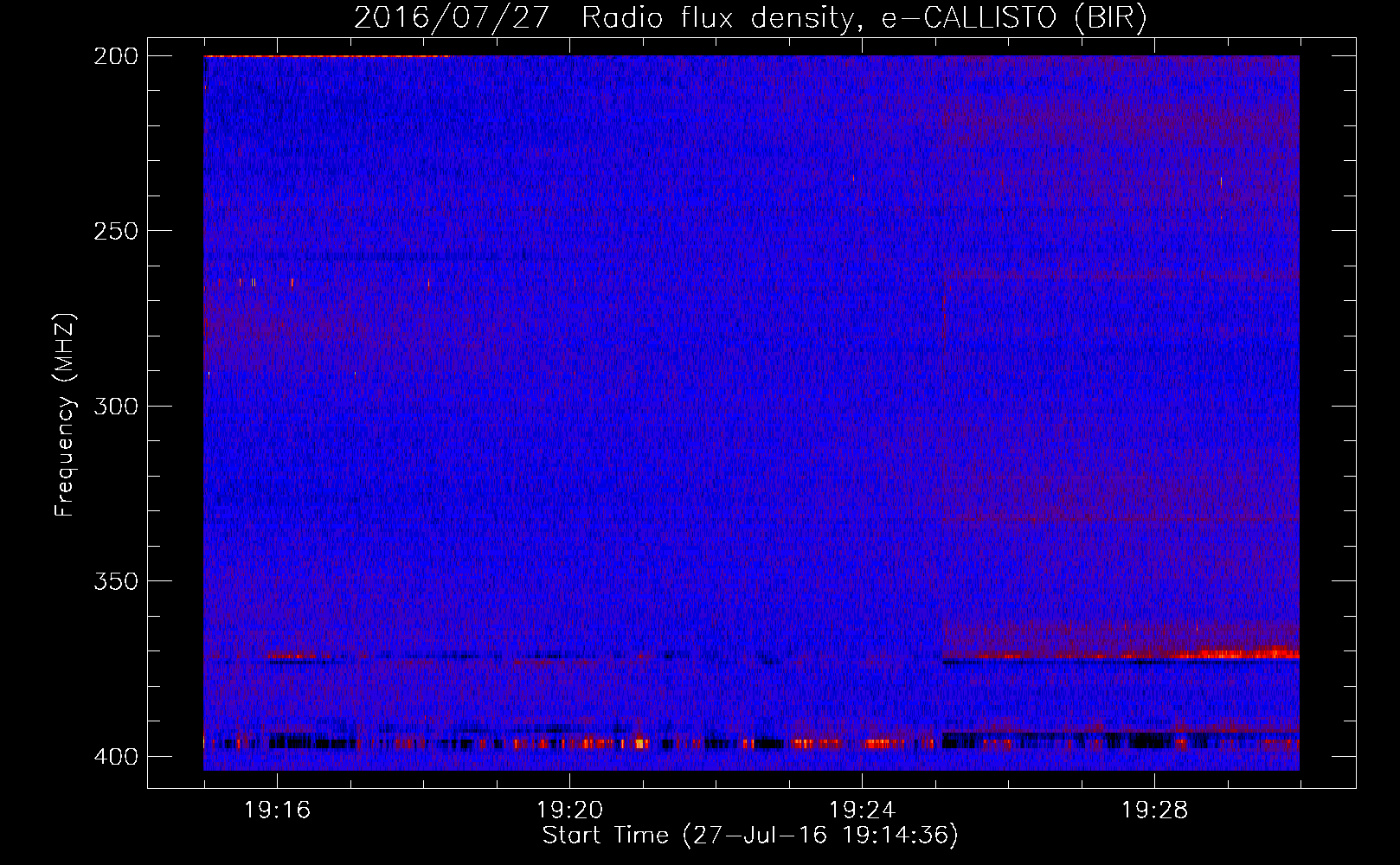Select the 400 frequency tick label

(x=115, y=756)
